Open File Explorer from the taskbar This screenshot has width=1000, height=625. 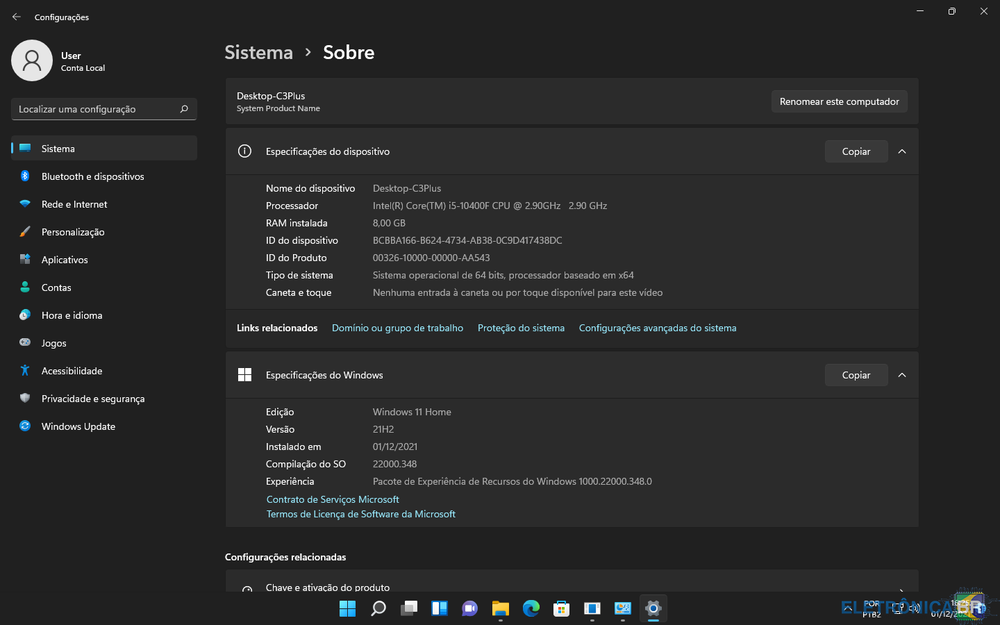500,608
